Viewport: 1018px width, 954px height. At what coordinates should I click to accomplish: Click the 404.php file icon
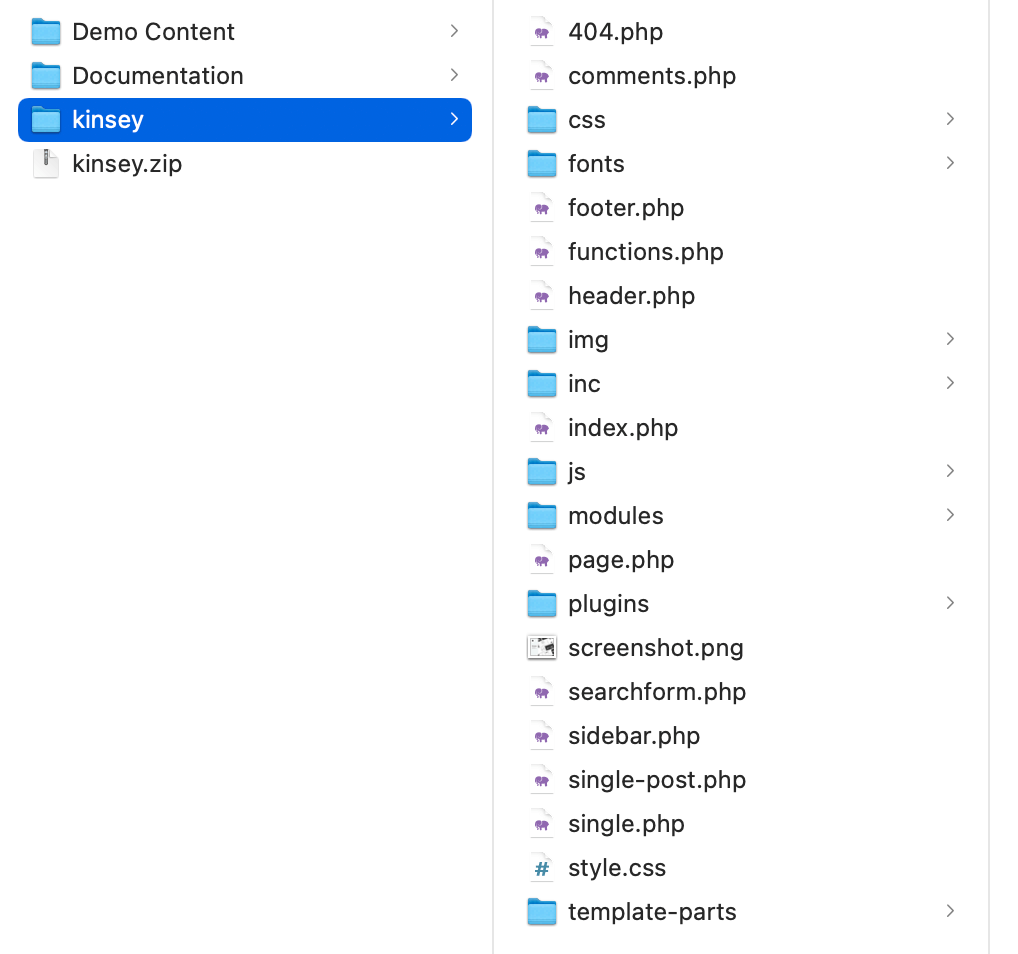[x=541, y=32]
